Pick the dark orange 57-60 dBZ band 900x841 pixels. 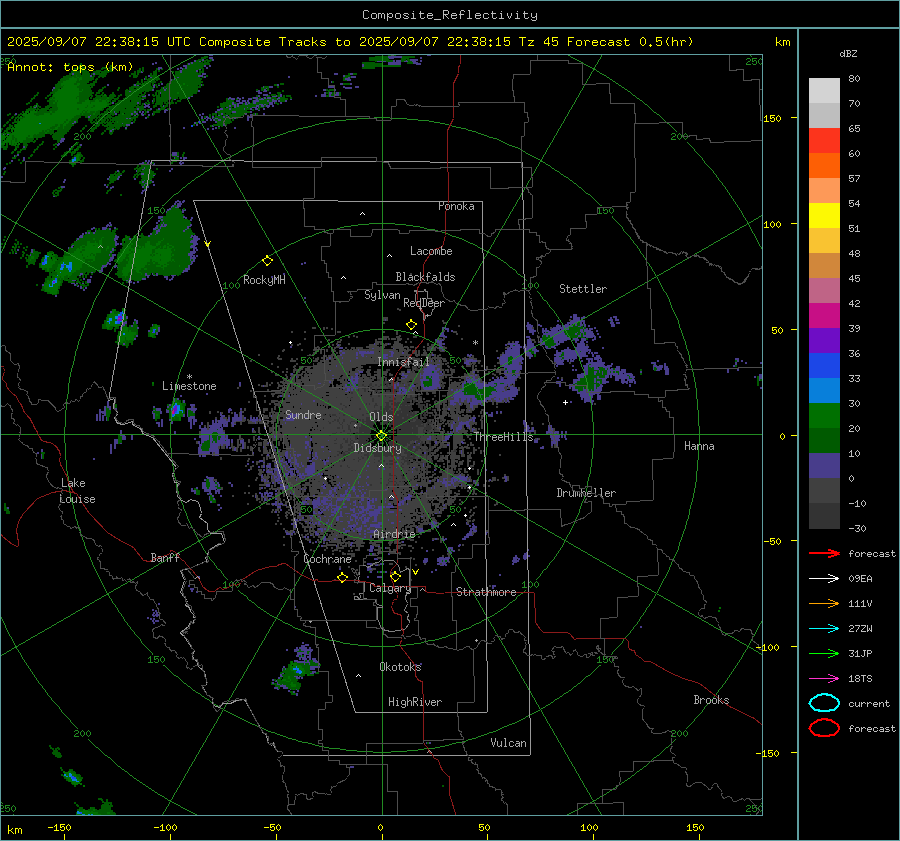point(824,166)
